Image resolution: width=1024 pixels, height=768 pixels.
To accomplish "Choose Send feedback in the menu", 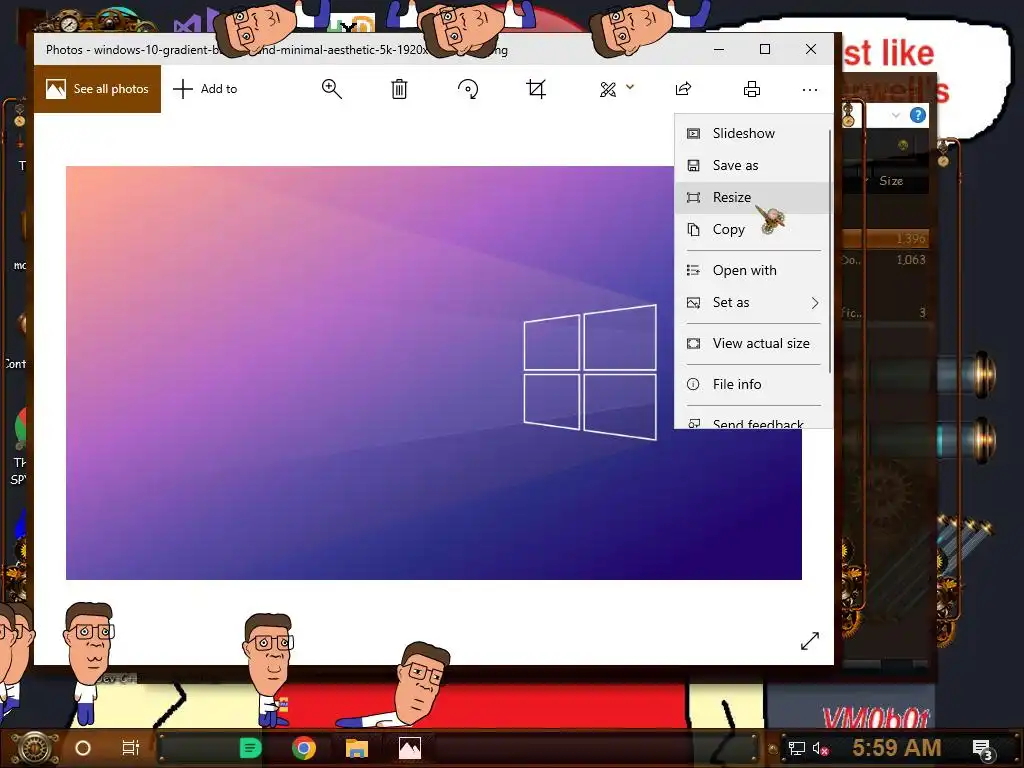I will click(x=752, y=422).
